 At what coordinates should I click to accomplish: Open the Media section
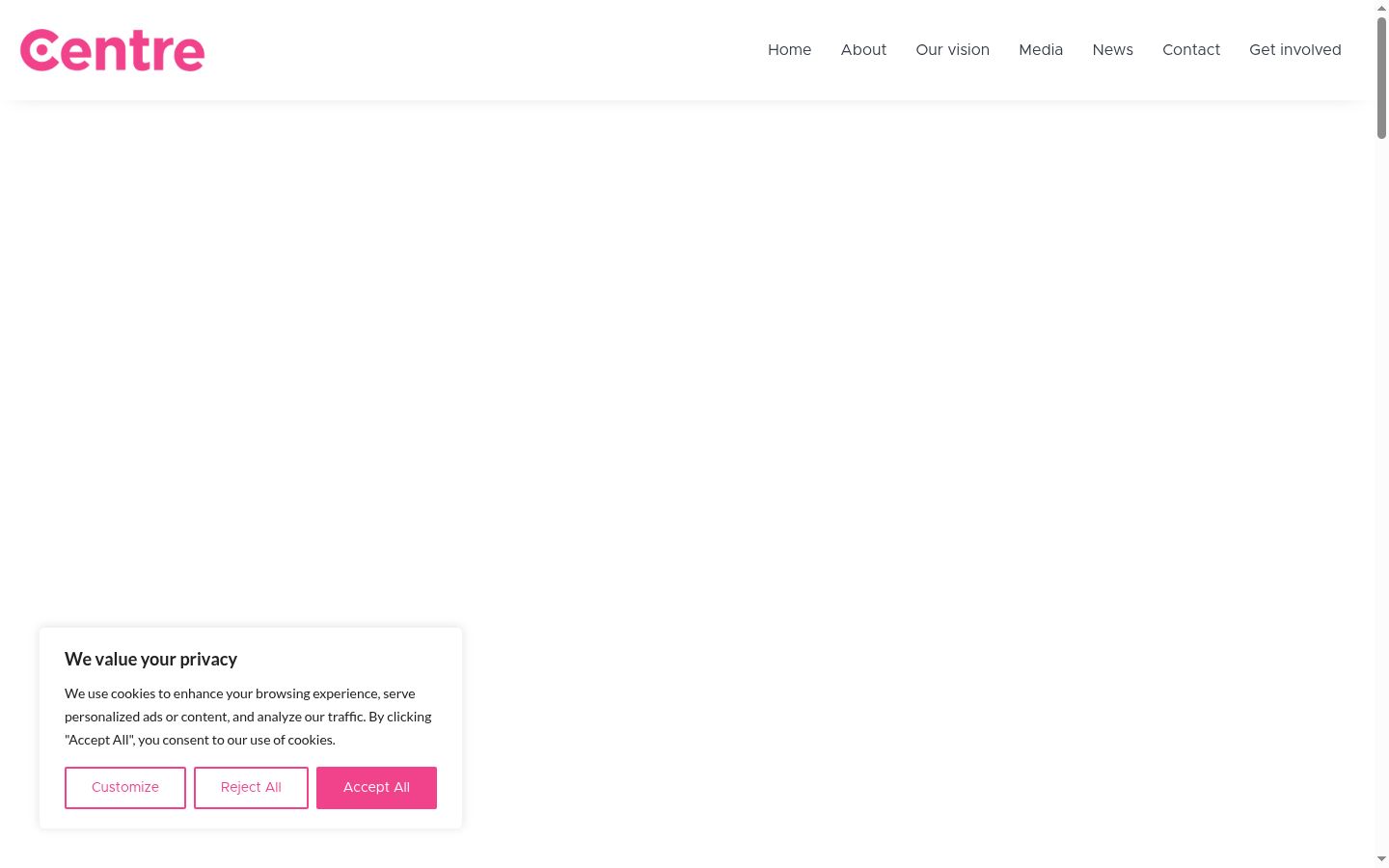(x=1041, y=50)
